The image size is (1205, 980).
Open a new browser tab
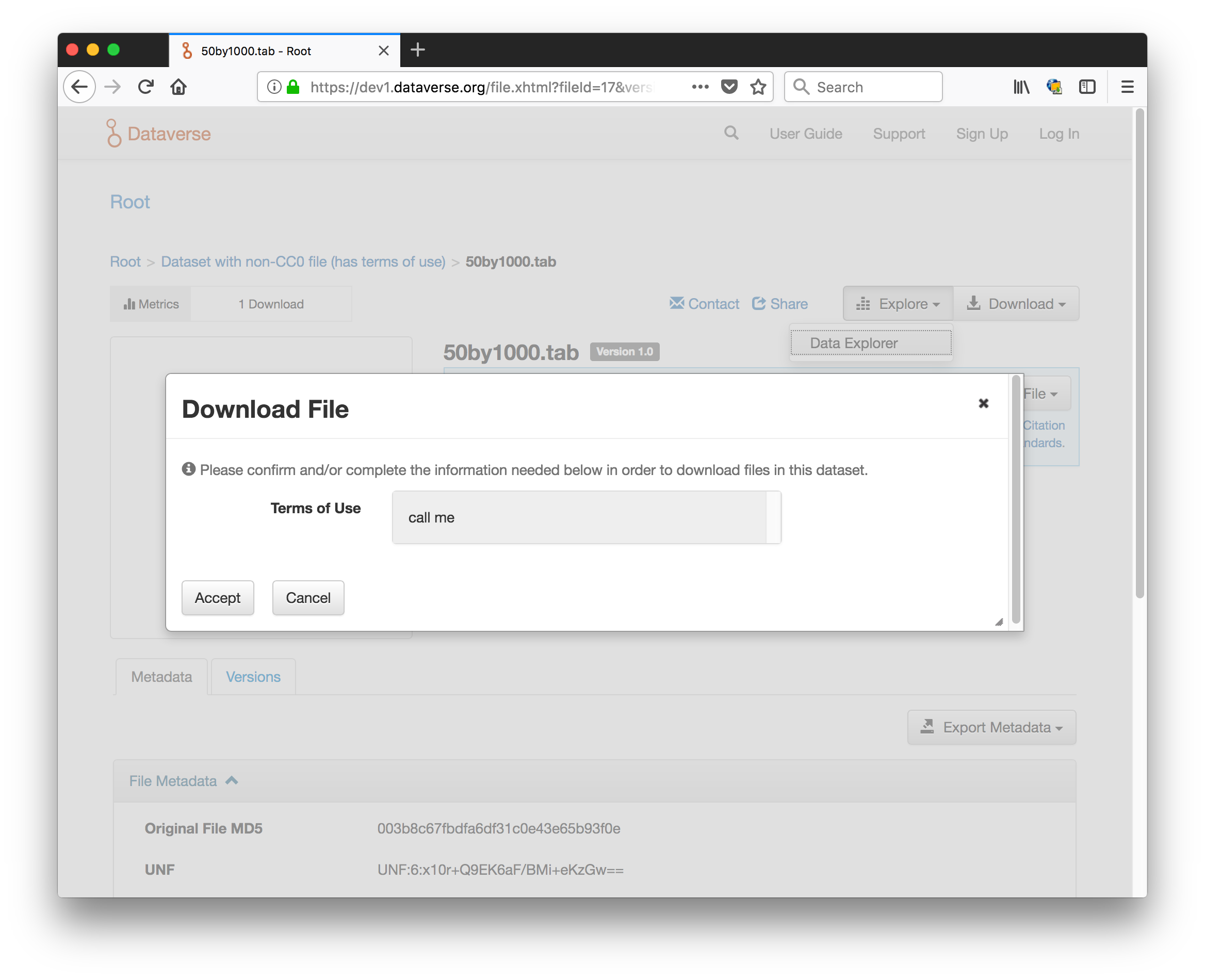pyautogui.click(x=417, y=50)
